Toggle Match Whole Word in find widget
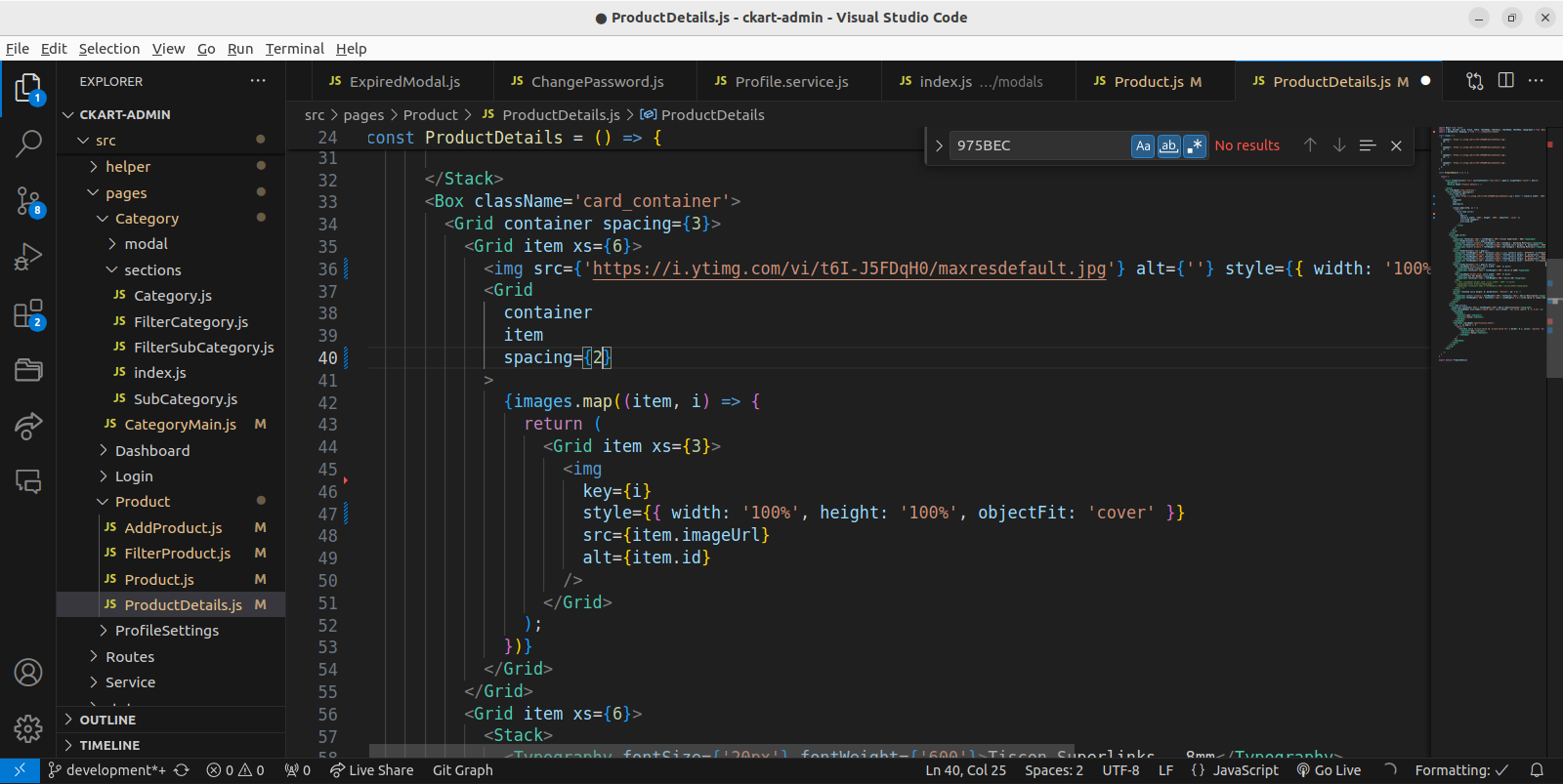 1168,145
